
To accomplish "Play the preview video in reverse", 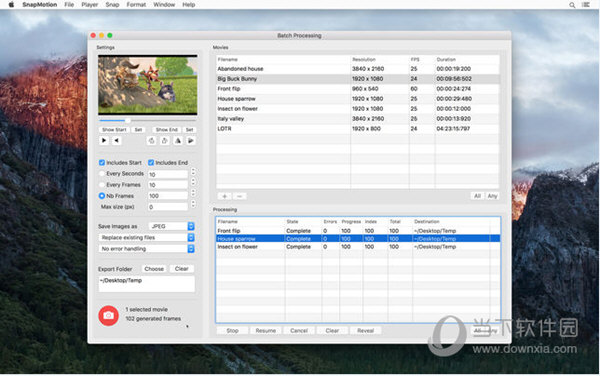I will pyautogui.click(x=116, y=141).
